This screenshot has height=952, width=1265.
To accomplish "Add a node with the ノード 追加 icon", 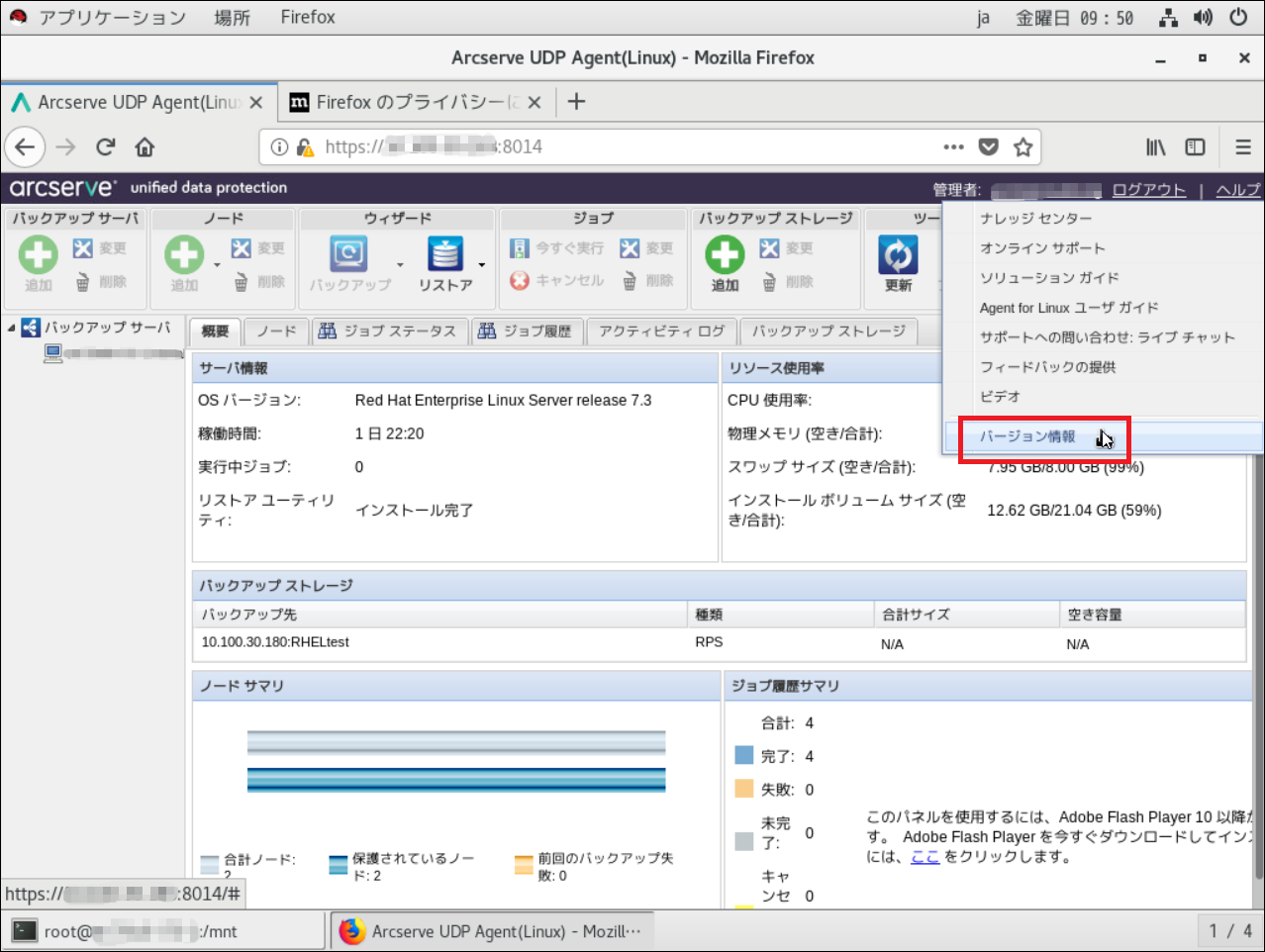I will pyautogui.click(x=184, y=255).
